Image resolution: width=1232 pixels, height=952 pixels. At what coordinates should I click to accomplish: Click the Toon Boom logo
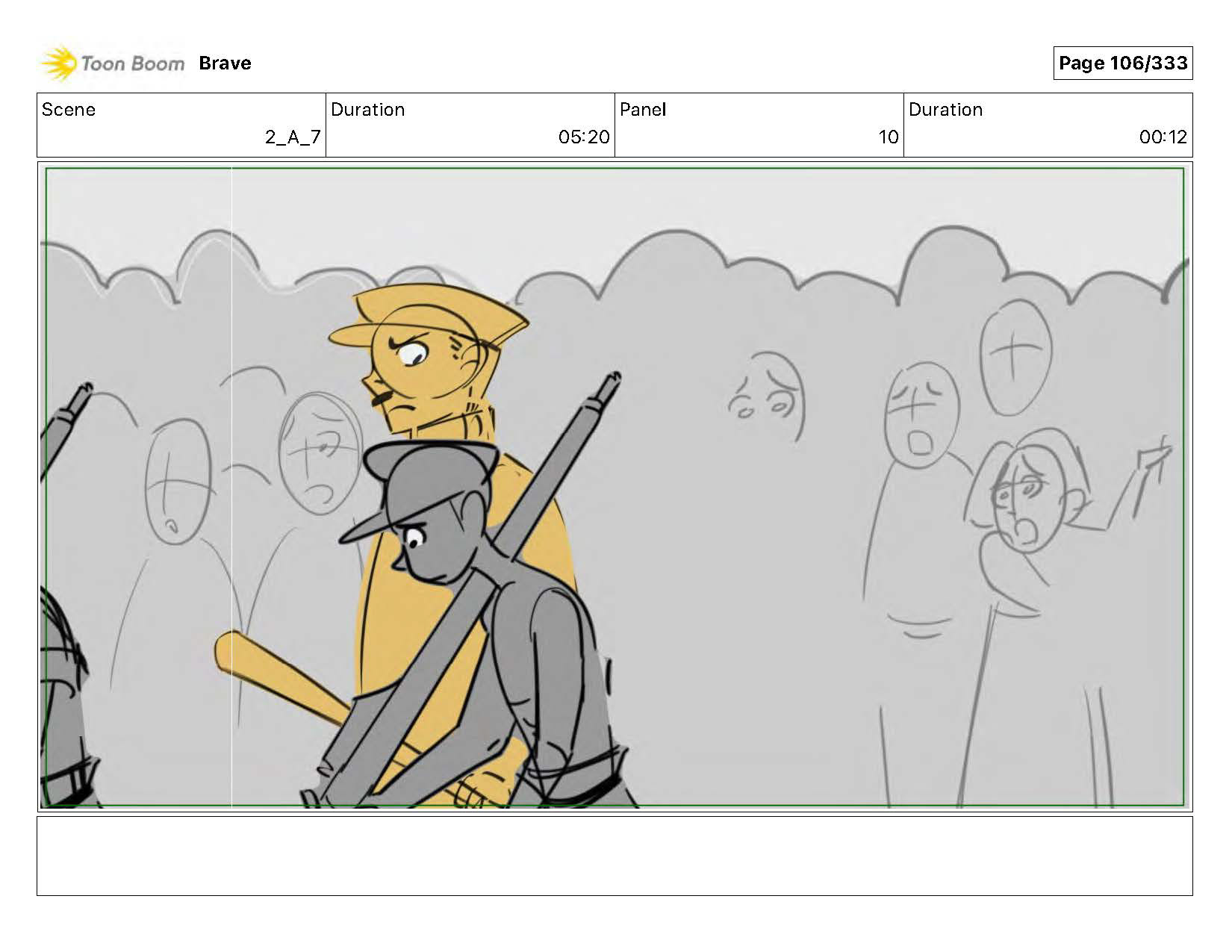tap(112, 63)
